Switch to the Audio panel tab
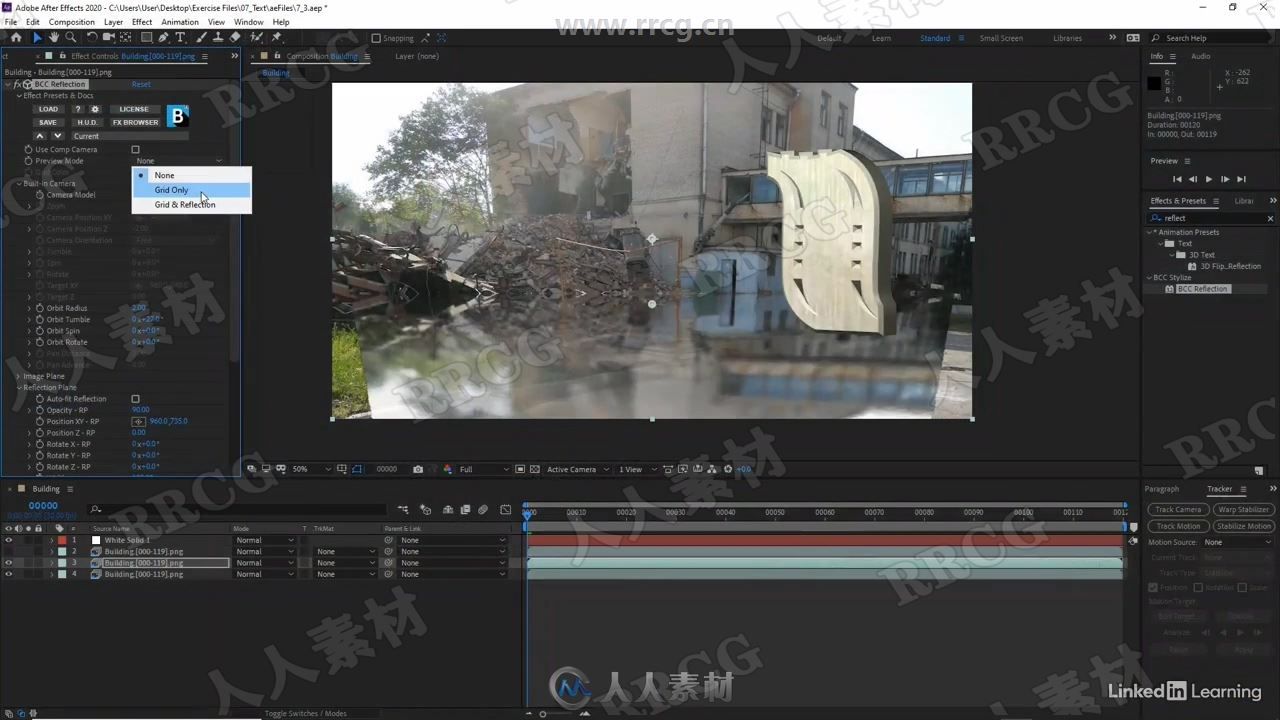The width and height of the screenshot is (1280, 720). click(1200, 56)
